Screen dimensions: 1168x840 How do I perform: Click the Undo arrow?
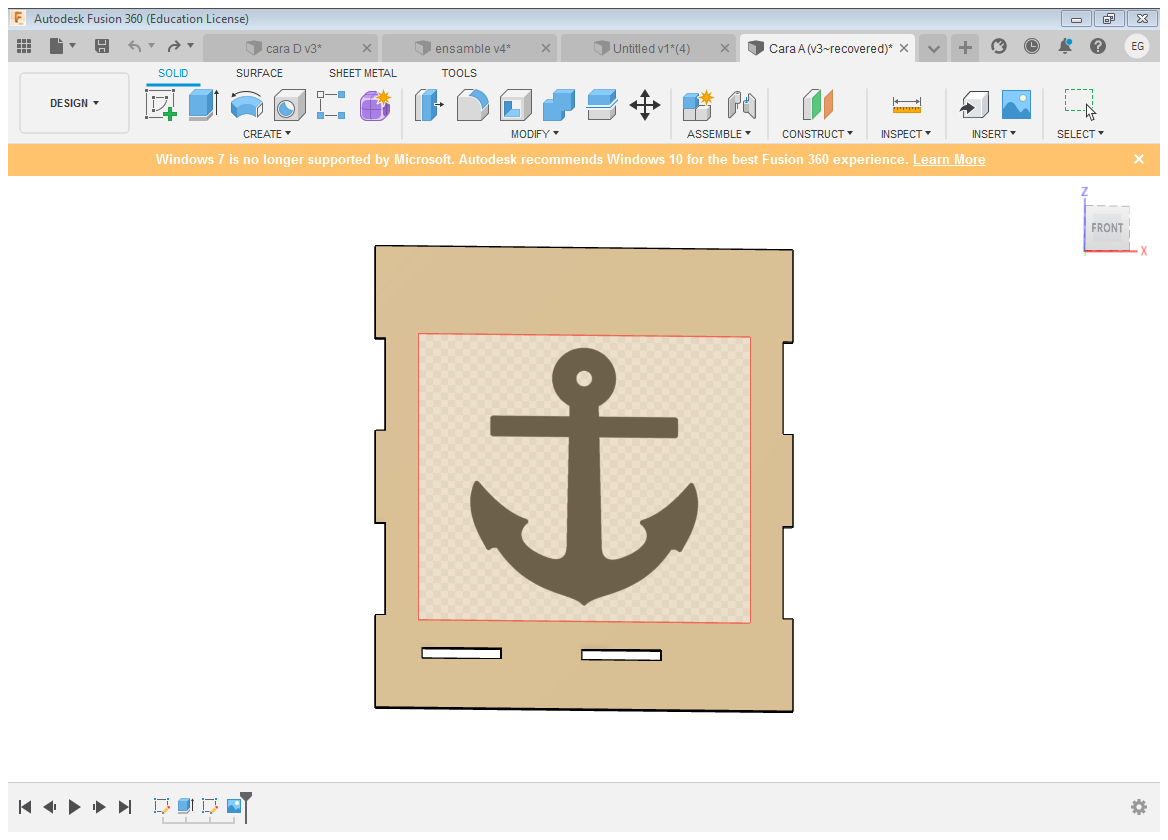coord(135,47)
